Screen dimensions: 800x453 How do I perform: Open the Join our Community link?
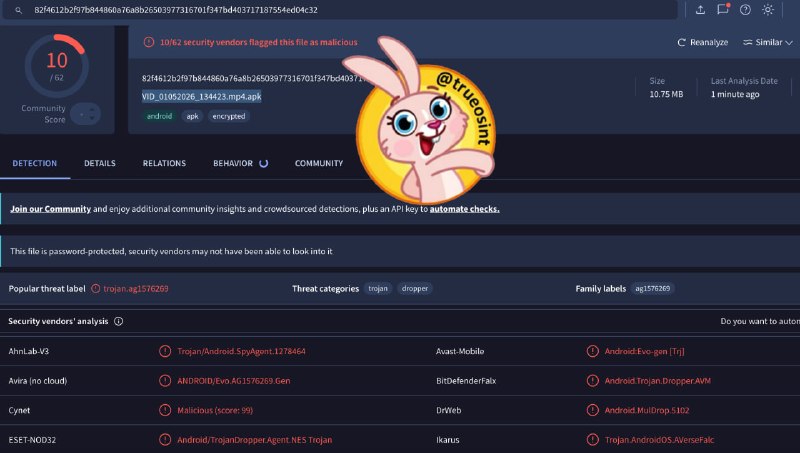click(x=51, y=209)
